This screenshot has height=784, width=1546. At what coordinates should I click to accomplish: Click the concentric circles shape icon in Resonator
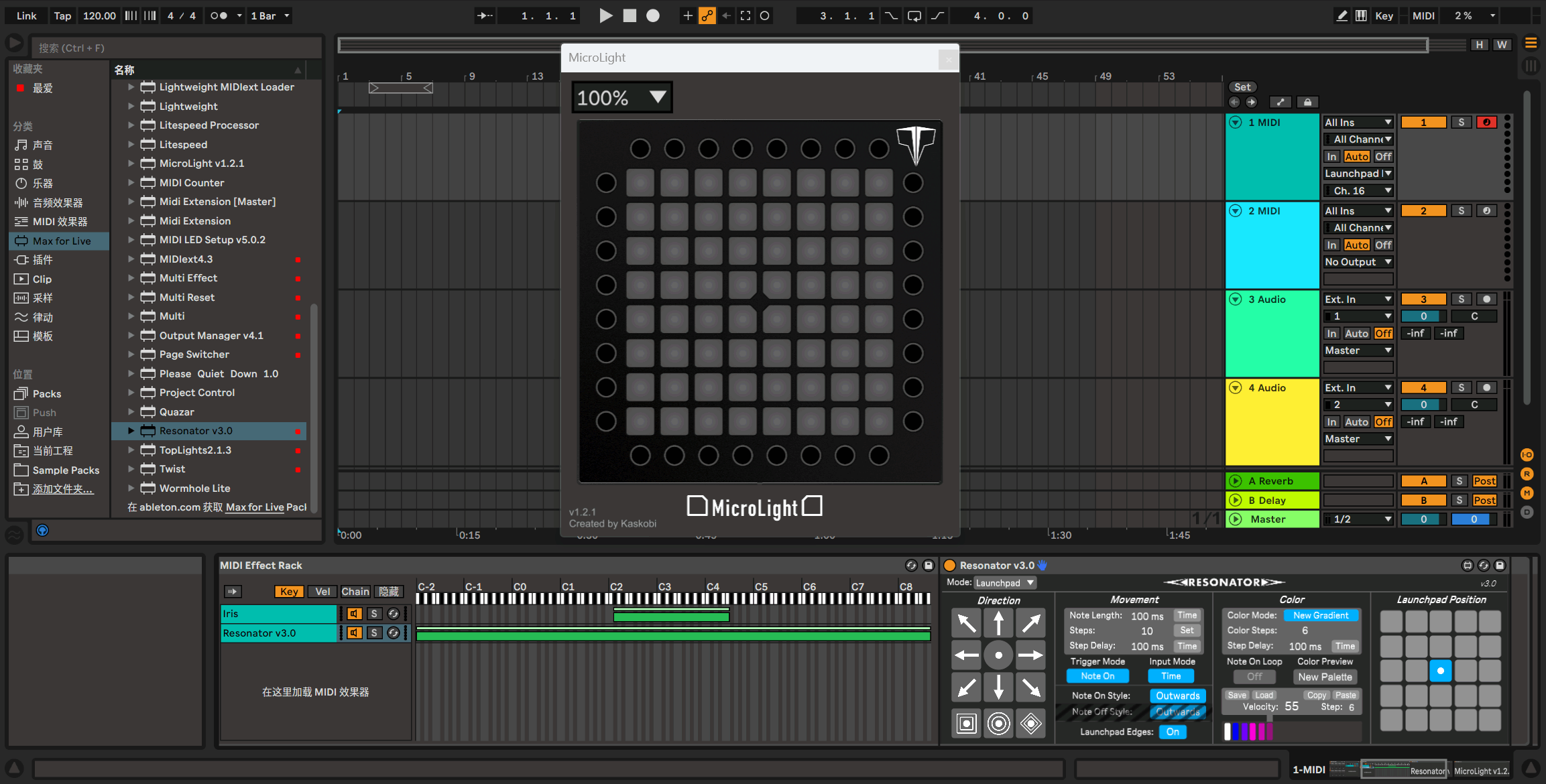(998, 724)
